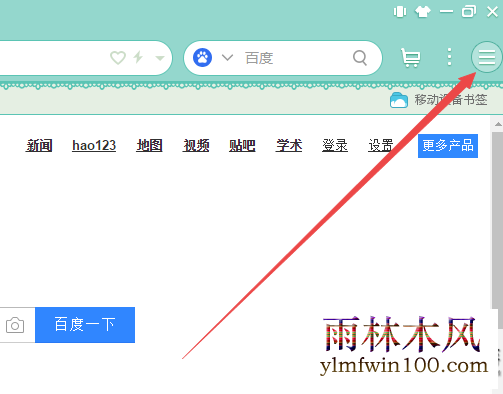Click the 百度一下 search button
This screenshot has height=394, width=503.
[x=85, y=325]
